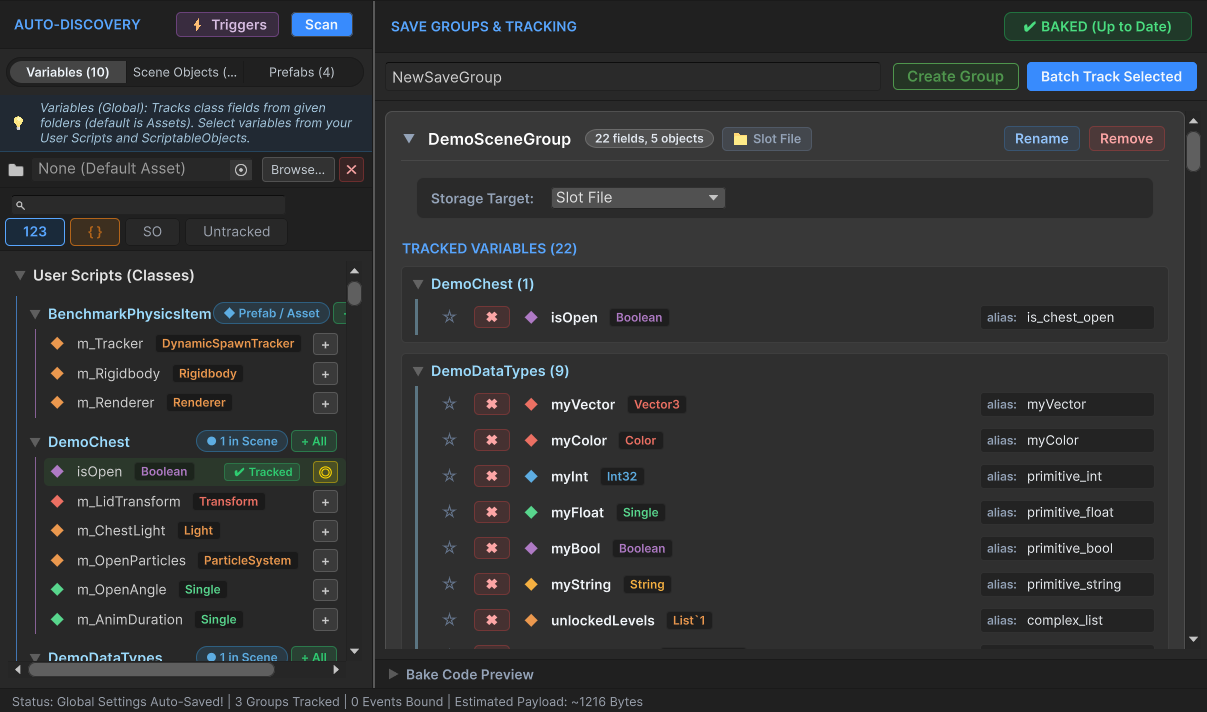Star the myInt variable
This screenshot has height=712, width=1207.
click(450, 476)
